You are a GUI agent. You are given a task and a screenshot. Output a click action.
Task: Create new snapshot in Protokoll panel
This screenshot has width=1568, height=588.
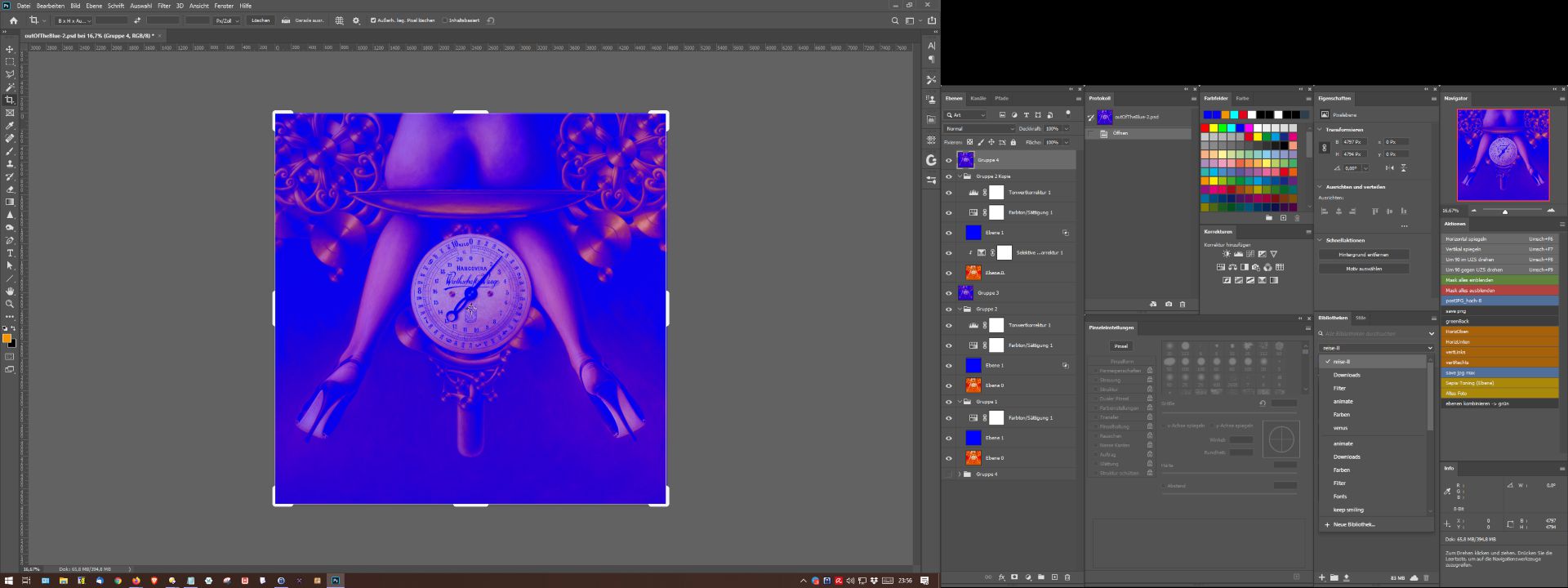tap(1168, 304)
